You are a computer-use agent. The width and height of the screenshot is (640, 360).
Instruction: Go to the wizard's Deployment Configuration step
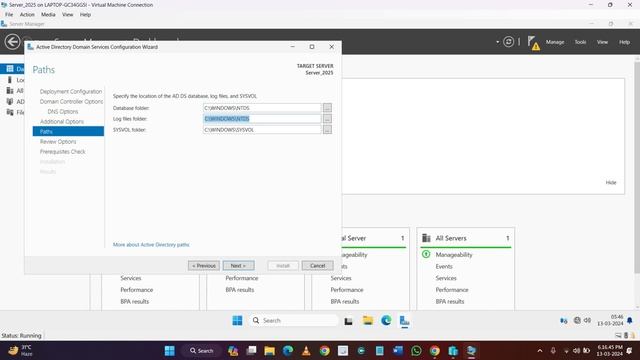[x=71, y=91]
